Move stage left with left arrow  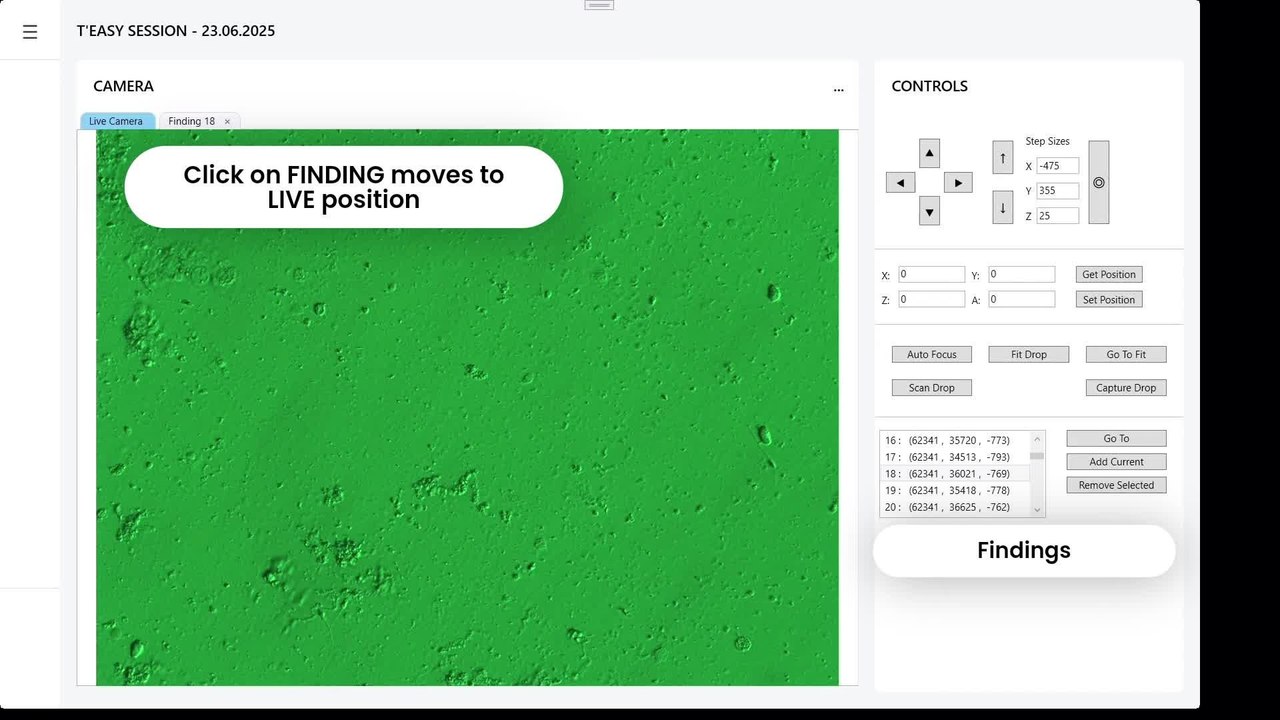[x=900, y=183]
